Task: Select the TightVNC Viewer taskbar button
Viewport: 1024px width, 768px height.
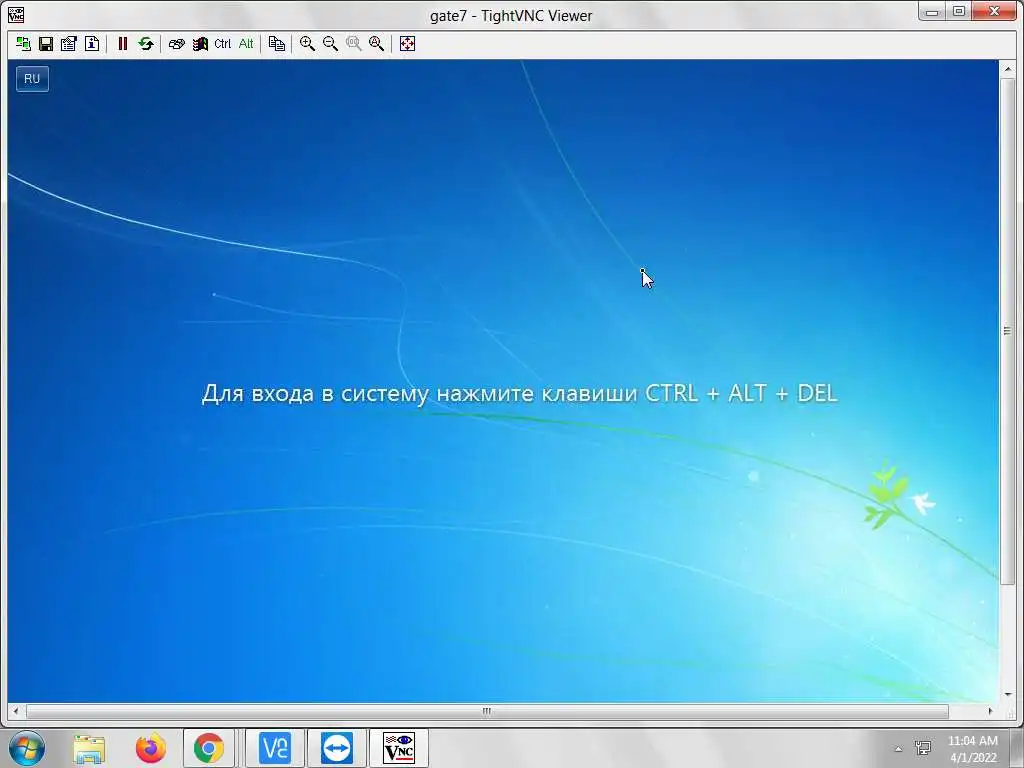Action: [x=399, y=748]
